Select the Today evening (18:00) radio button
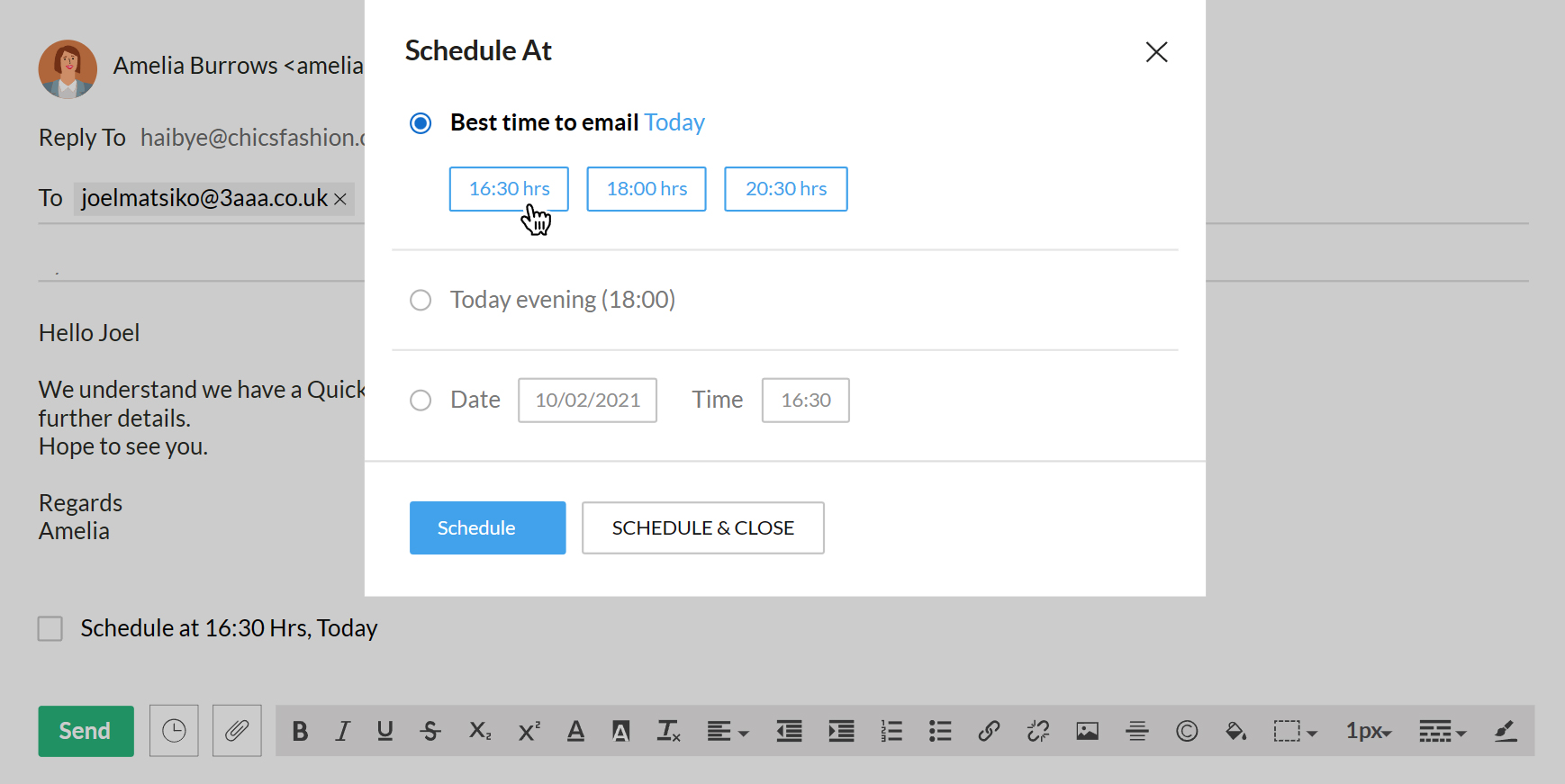Viewport: 1565px width, 784px height. point(421,300)
